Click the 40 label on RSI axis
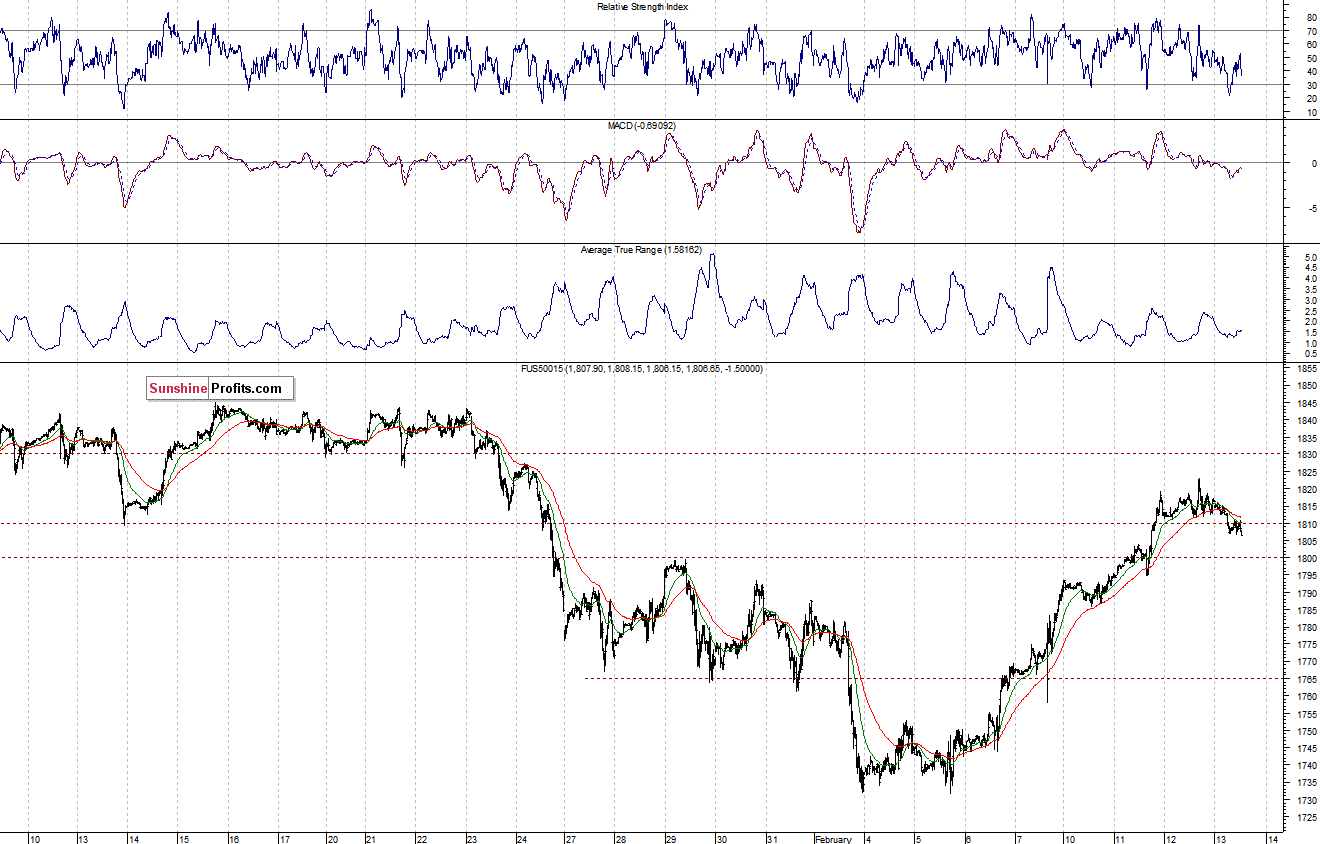 (x=1310, y=71)
